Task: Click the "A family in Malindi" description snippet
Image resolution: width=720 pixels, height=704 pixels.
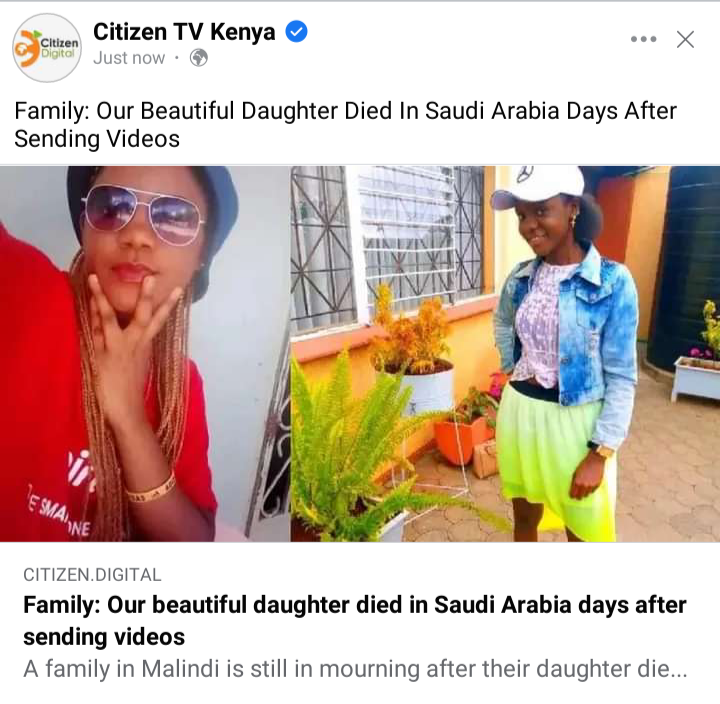Action: tap(355, 669)
